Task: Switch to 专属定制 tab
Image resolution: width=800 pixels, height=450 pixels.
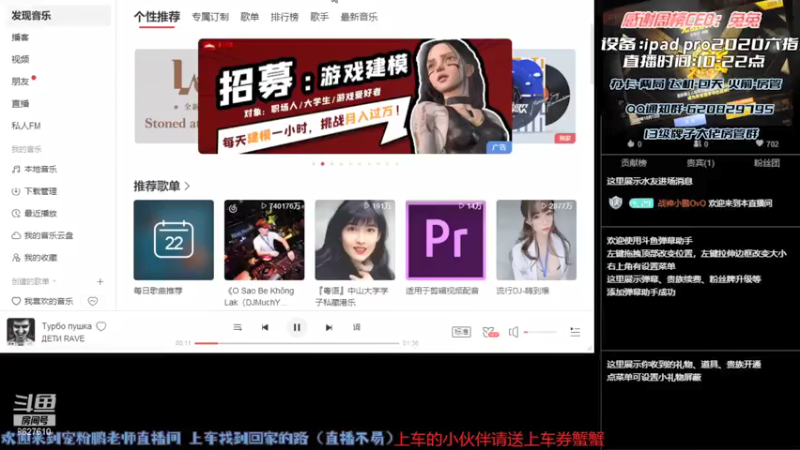Action: click(x=210, y=17)
